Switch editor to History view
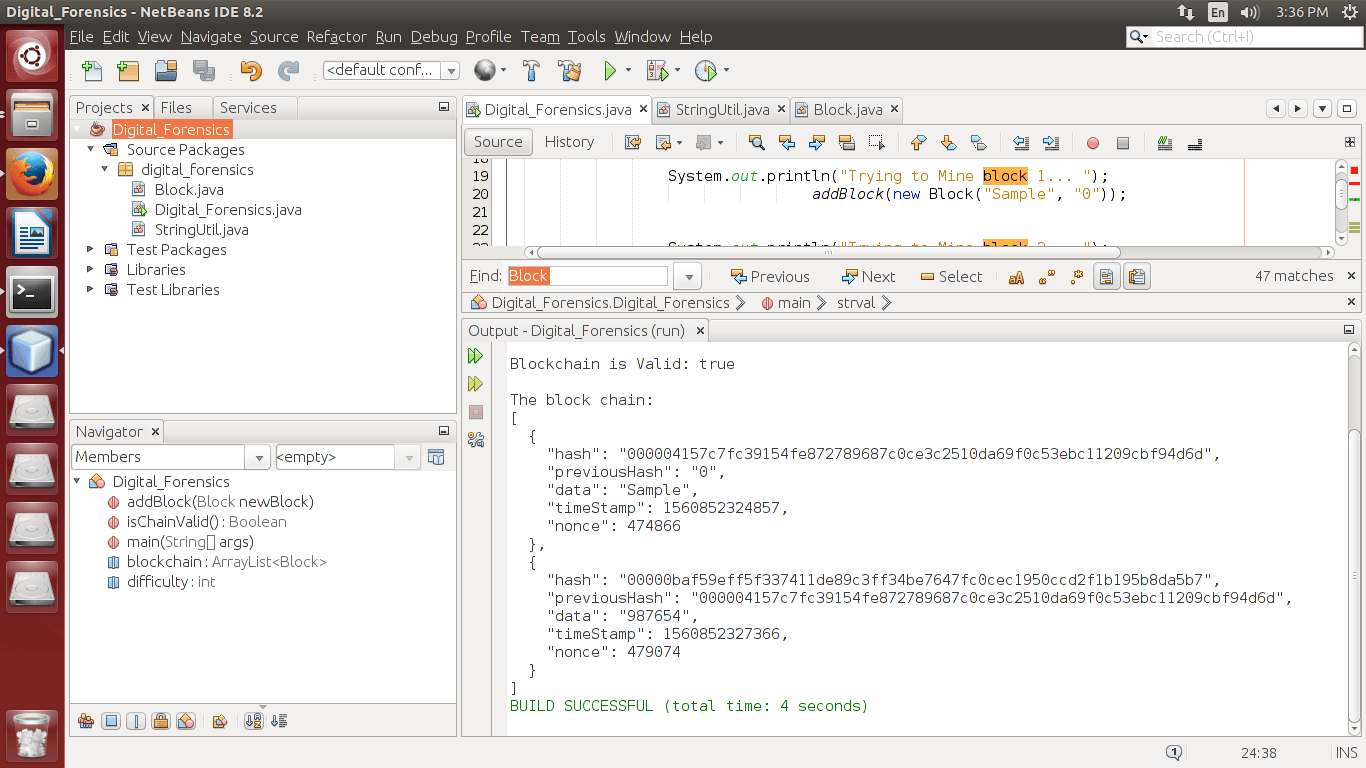The width and height of the screenshot is (1366, 768). pos(569,142)
